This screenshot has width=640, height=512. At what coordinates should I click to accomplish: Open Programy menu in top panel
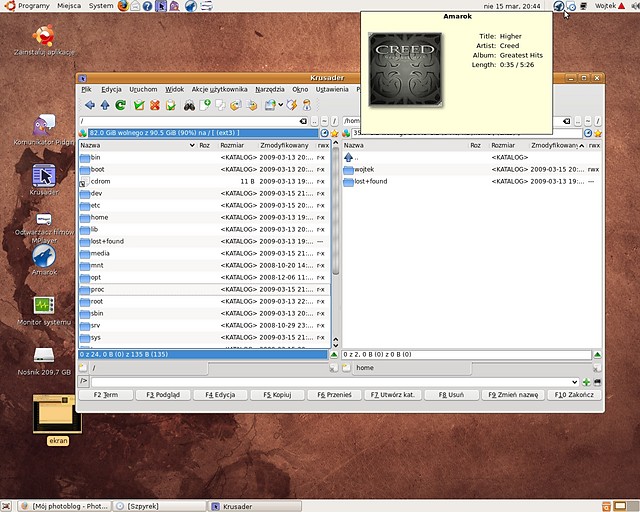click(x=33, y=6)
